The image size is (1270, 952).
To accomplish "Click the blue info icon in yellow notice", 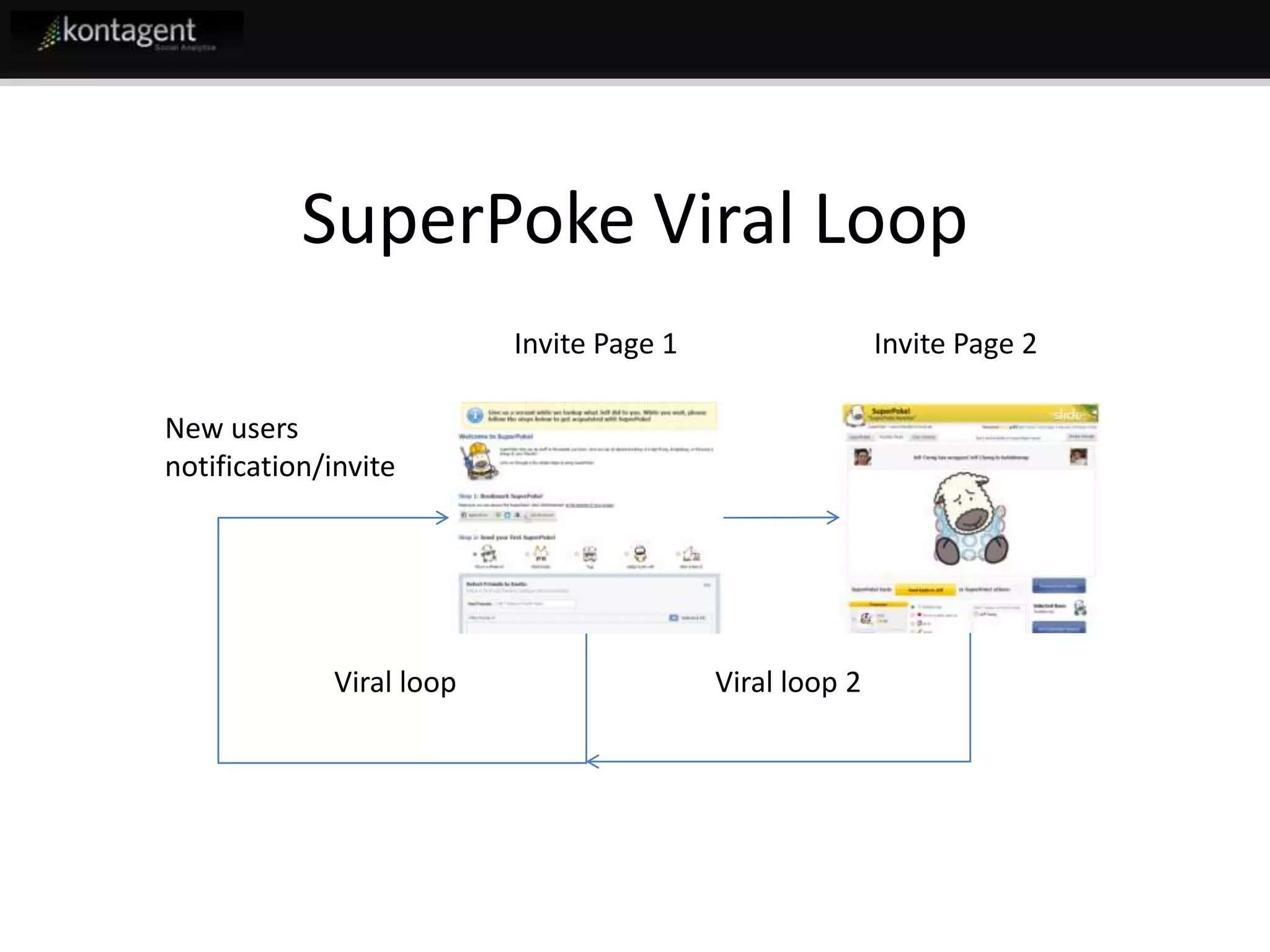I will (475, 415).
